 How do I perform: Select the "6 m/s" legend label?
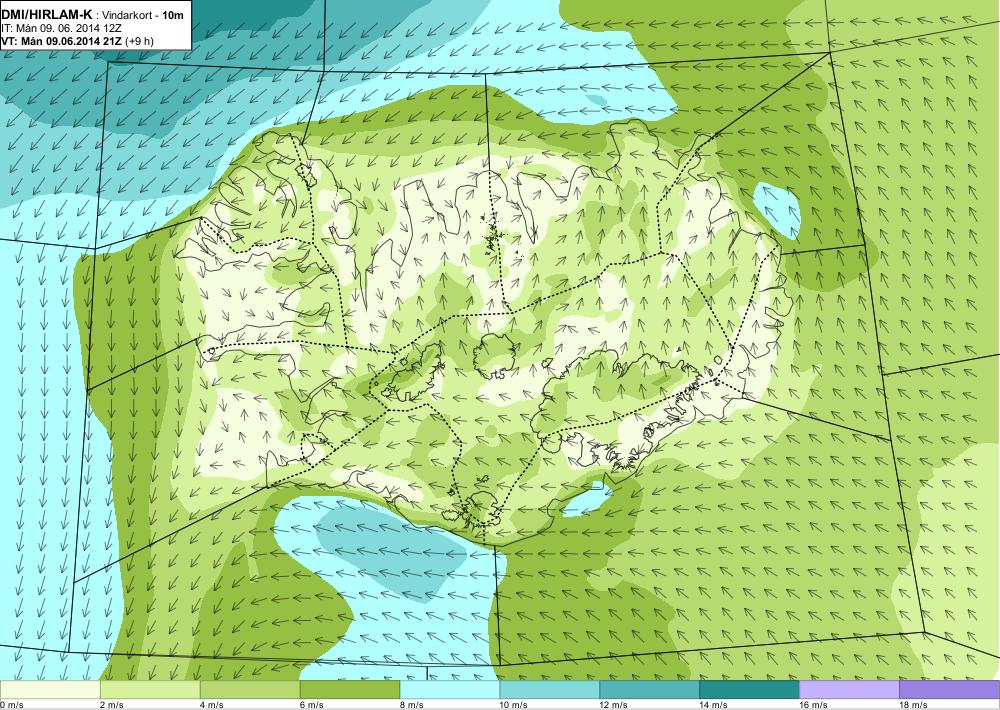(312, 705)
